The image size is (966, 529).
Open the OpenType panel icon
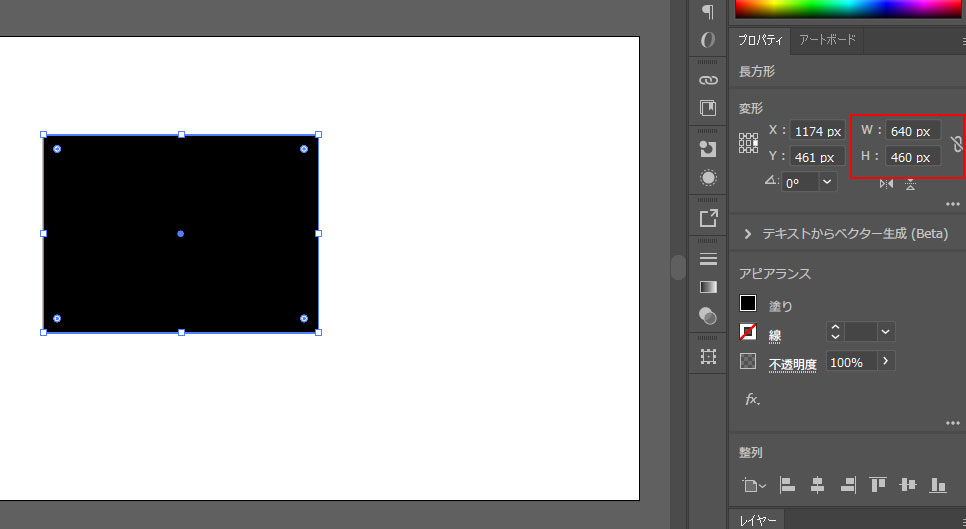(x=708, y=40)
